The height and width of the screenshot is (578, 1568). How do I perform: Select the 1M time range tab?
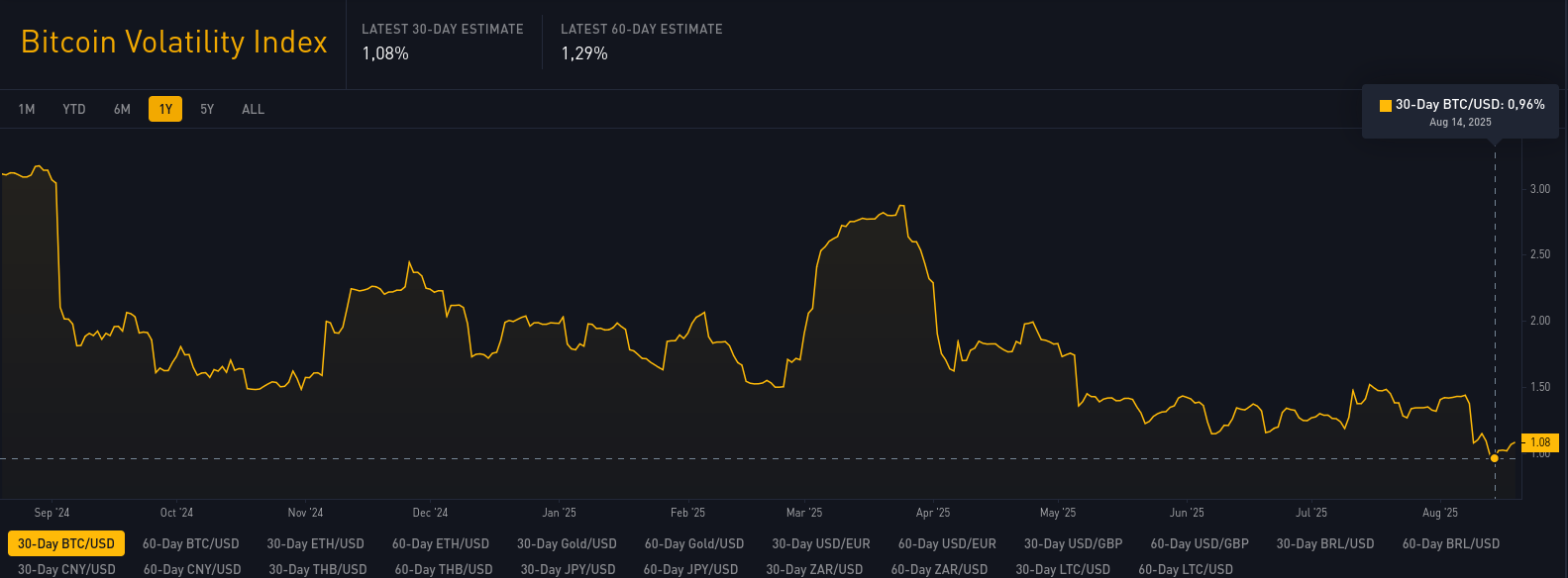pyautogui.click(x=27, y=109)
